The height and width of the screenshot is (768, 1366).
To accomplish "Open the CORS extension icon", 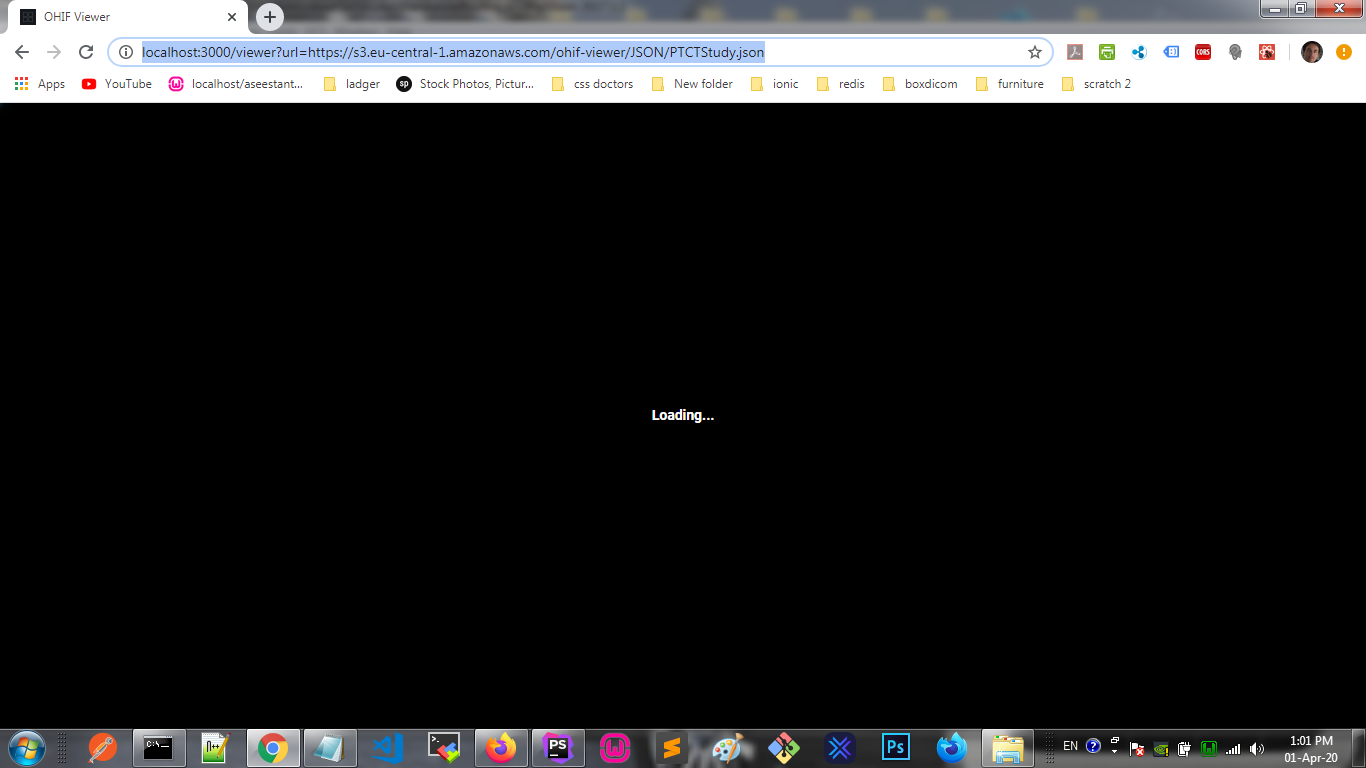I will coord(1202,52).
